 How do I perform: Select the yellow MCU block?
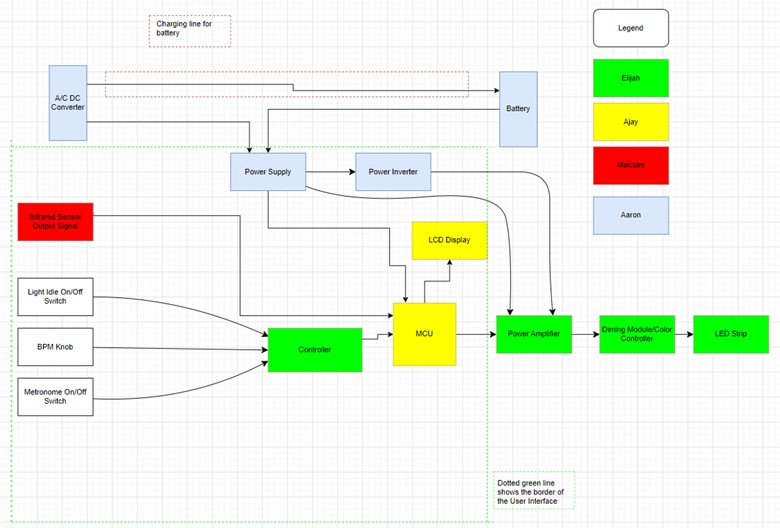[x=424, y=333]
